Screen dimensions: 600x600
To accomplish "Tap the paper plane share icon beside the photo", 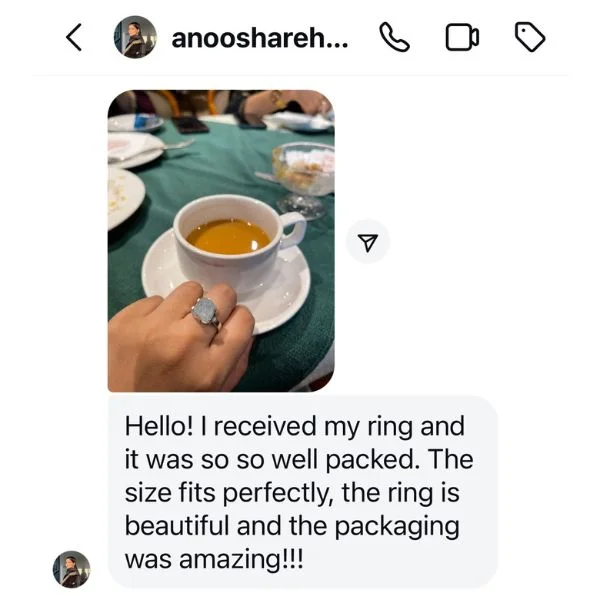I will coord(368,242).
